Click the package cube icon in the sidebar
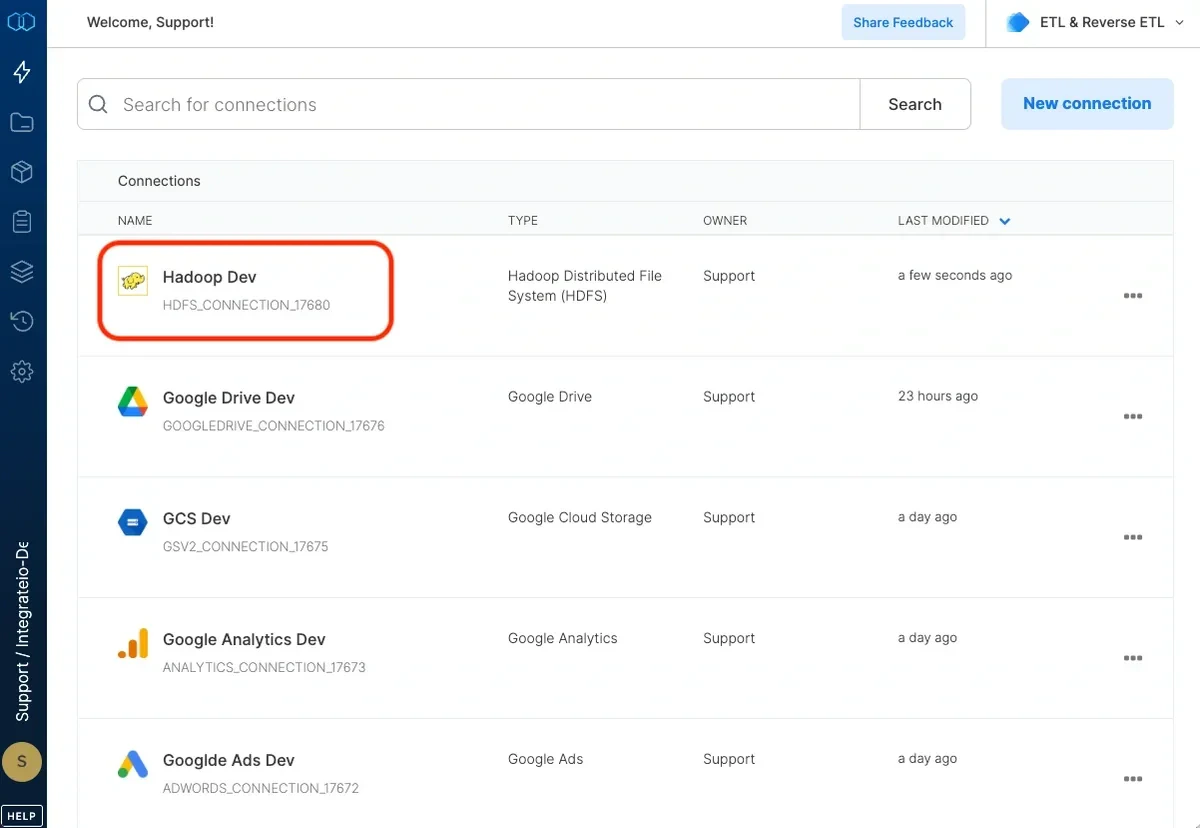Image resolution: width=1200 pixels, height=828 pixels. [x=22, y=171]
